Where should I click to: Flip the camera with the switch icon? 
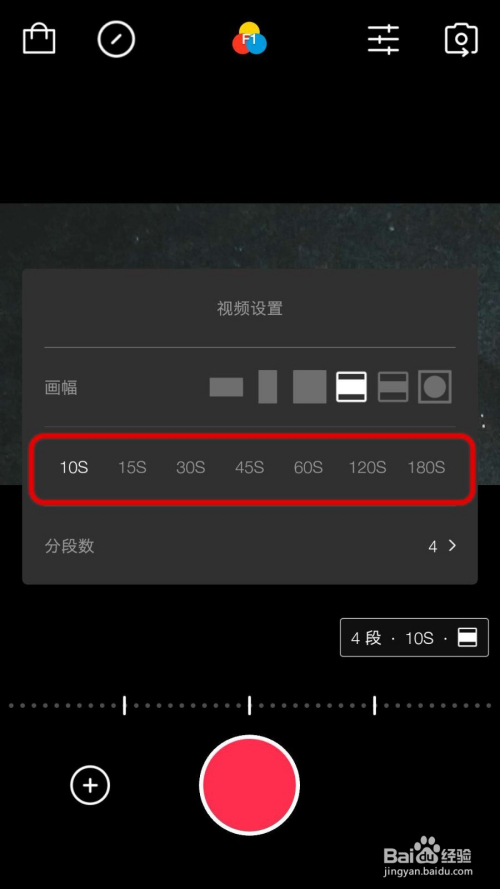pos(461,39)
